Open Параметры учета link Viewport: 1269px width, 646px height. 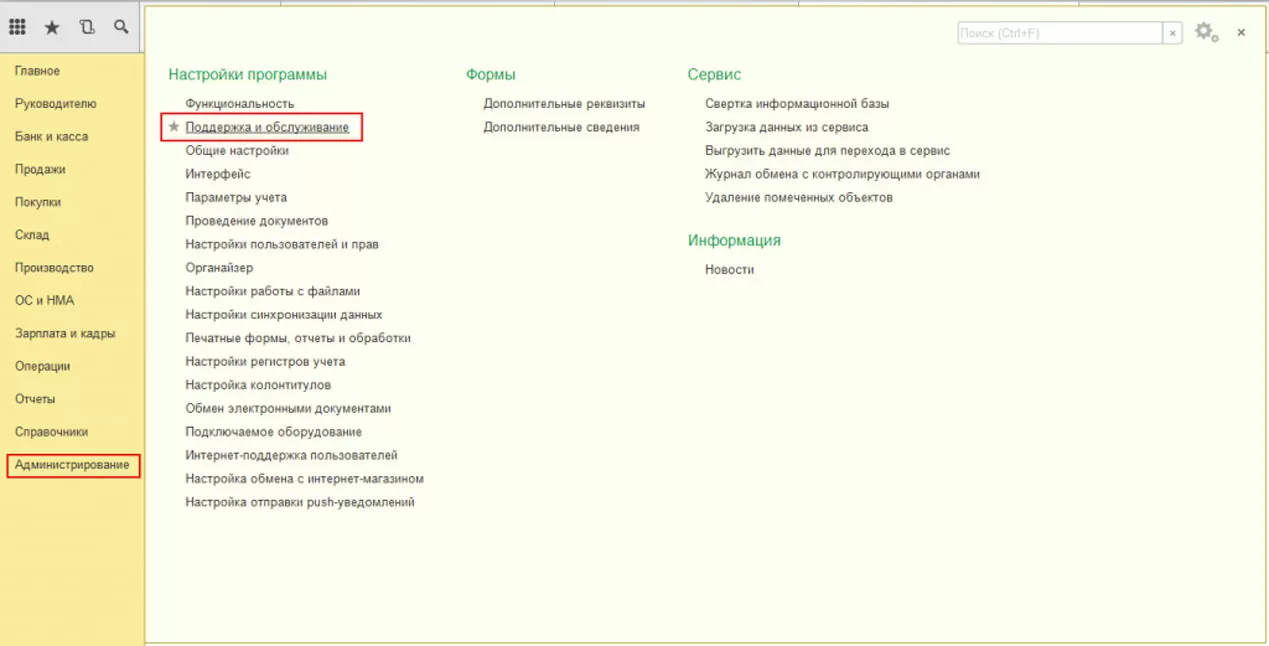pos(236,198)
